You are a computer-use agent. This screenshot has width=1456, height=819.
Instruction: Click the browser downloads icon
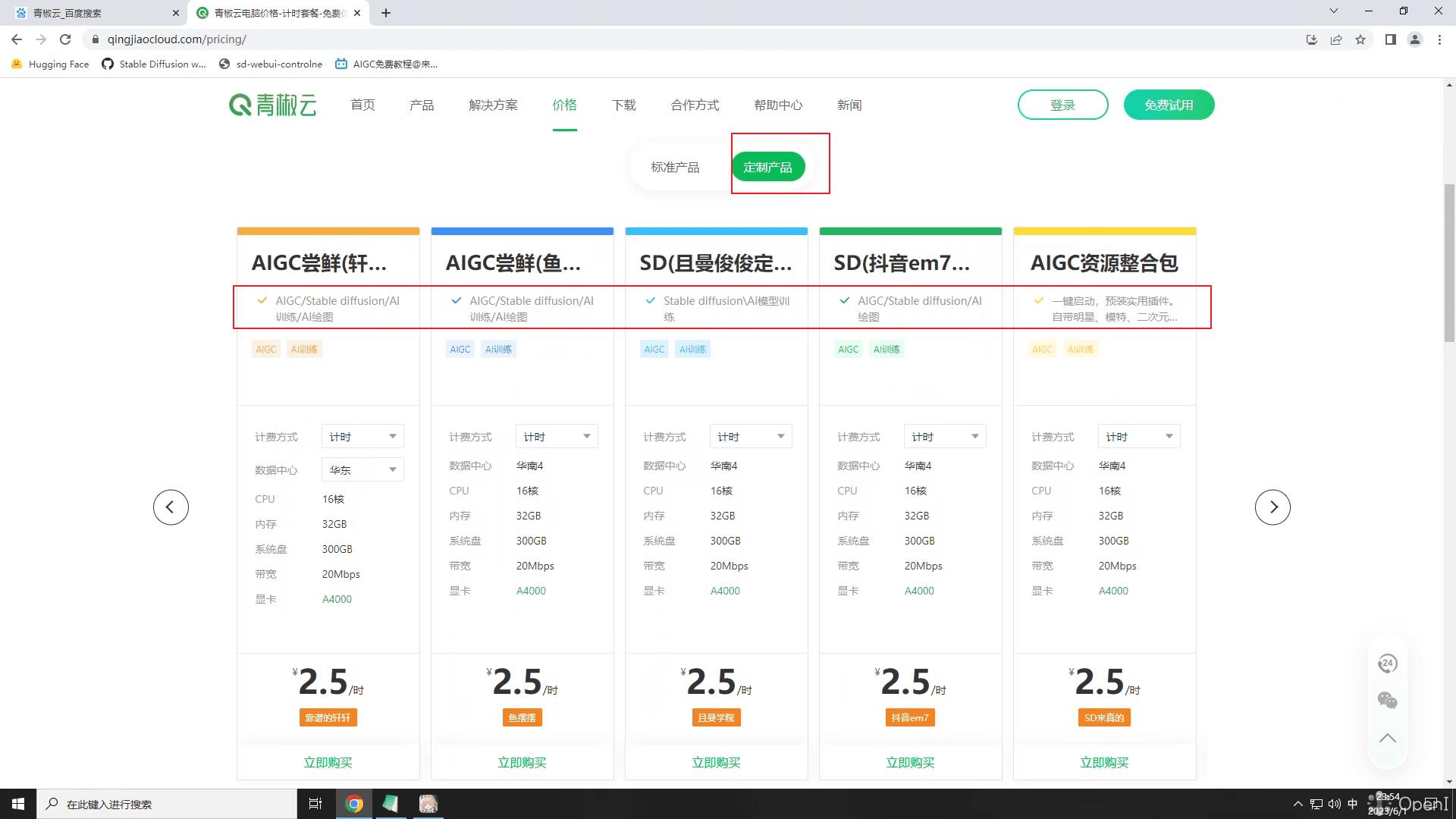pos(1313,39)
